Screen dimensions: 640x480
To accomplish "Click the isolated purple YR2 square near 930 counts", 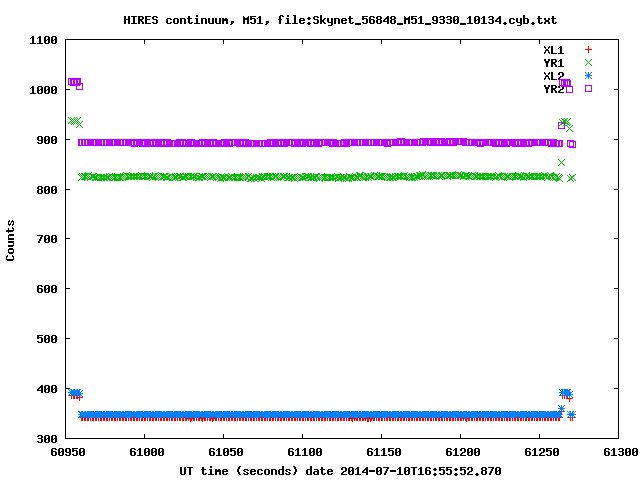I will 561,125.
